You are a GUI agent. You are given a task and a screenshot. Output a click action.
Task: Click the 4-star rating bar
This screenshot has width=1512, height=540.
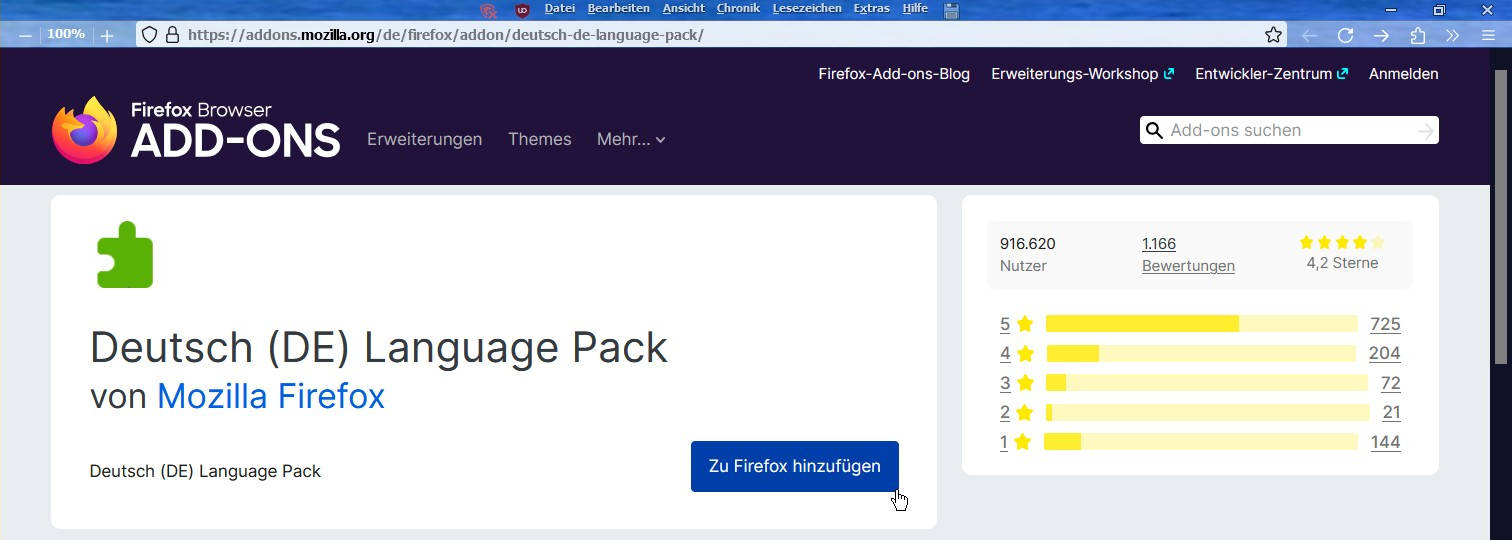[1202, 353]
